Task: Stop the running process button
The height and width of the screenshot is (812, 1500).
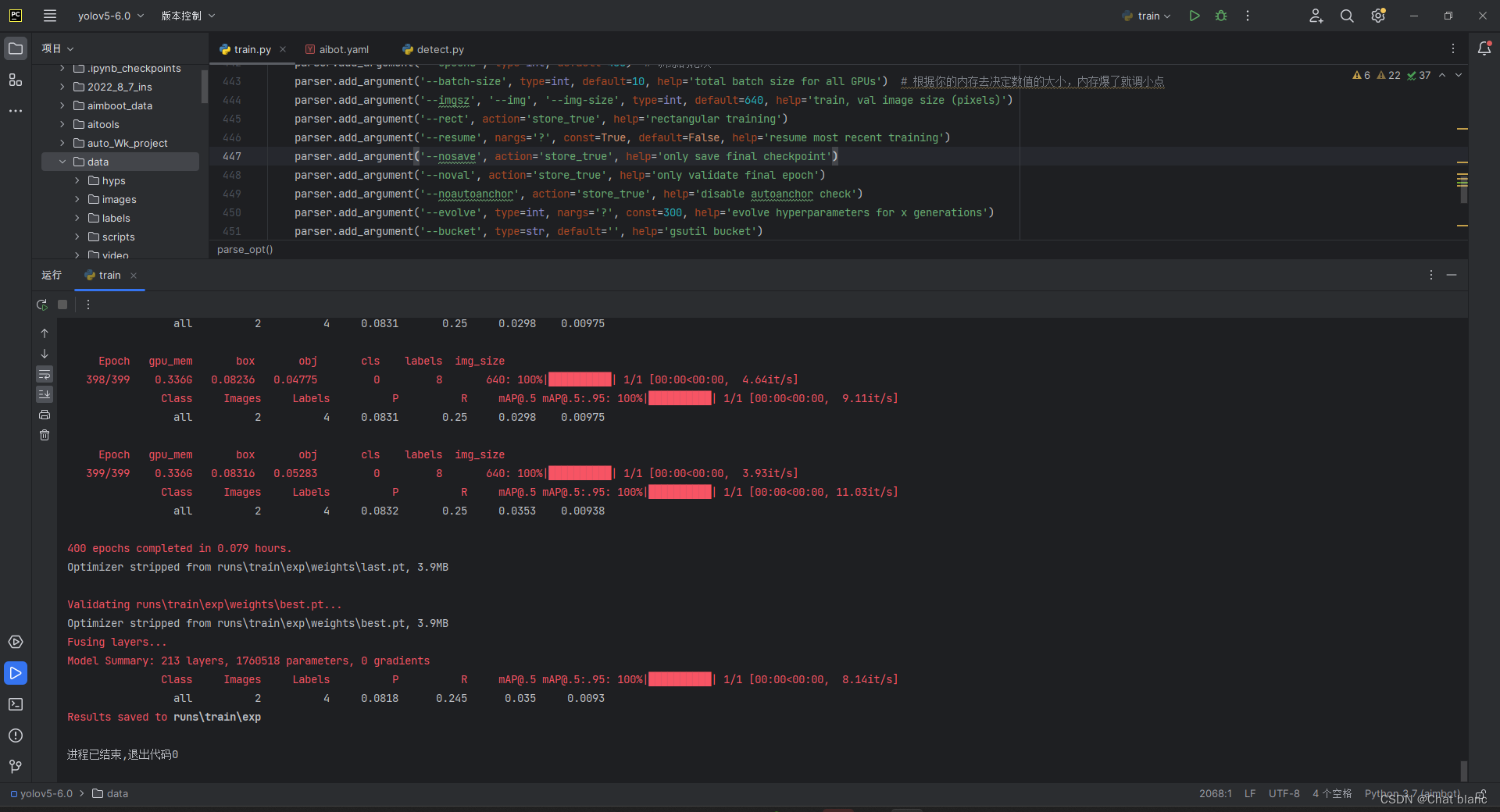Action: click(62, 304)
